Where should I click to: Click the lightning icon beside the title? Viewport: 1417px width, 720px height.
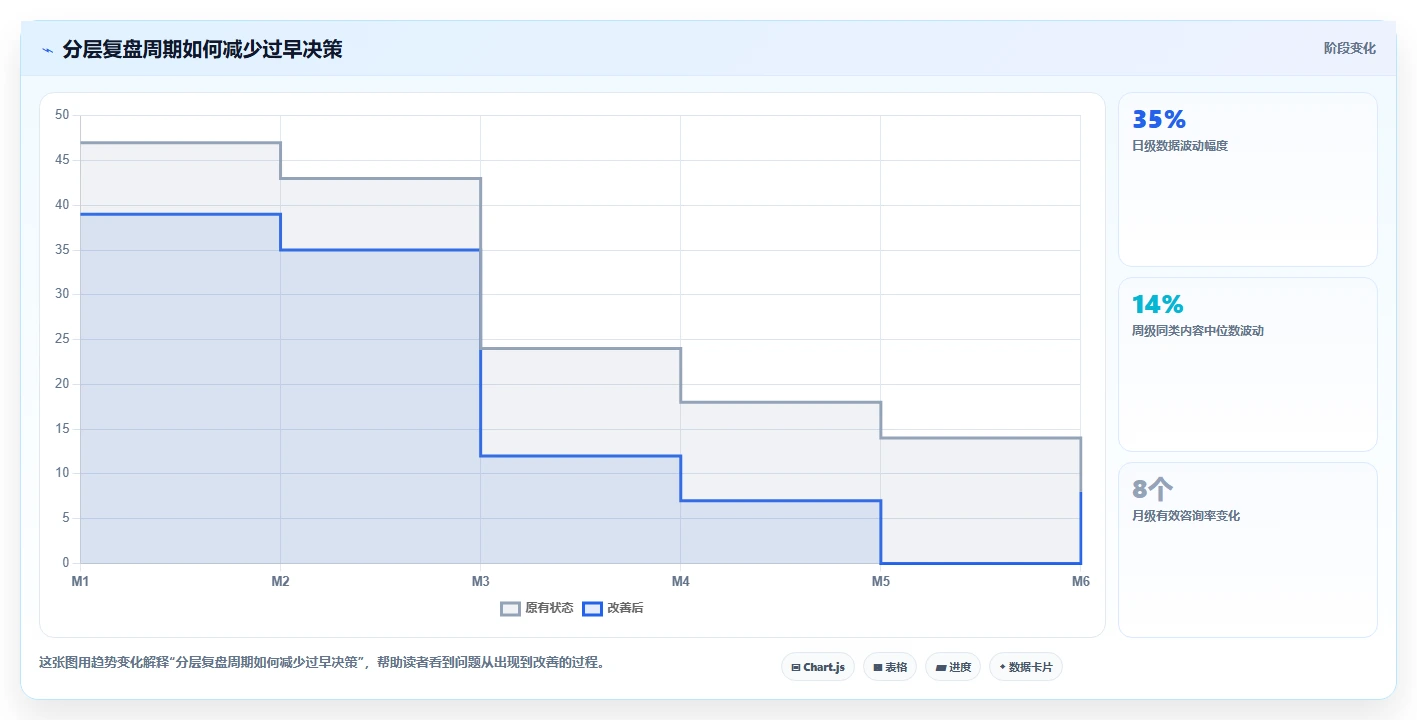tap(47, 50)
